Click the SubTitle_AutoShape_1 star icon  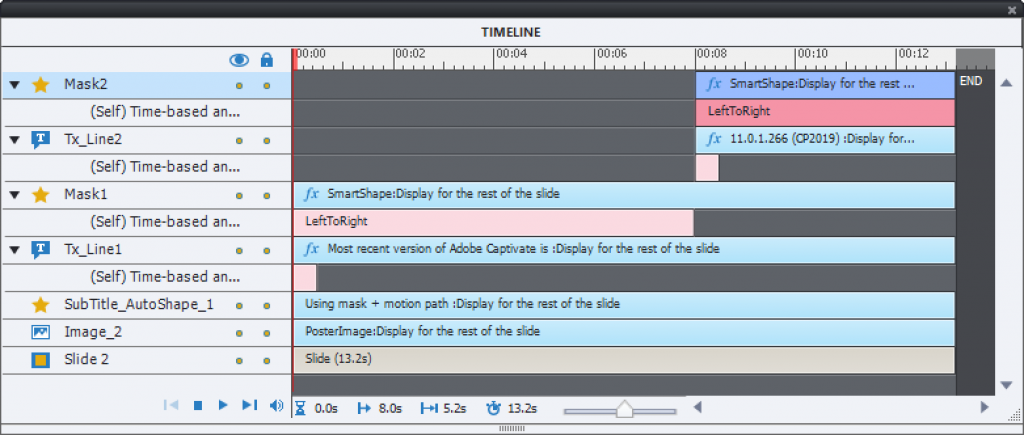tap(41, 304)
